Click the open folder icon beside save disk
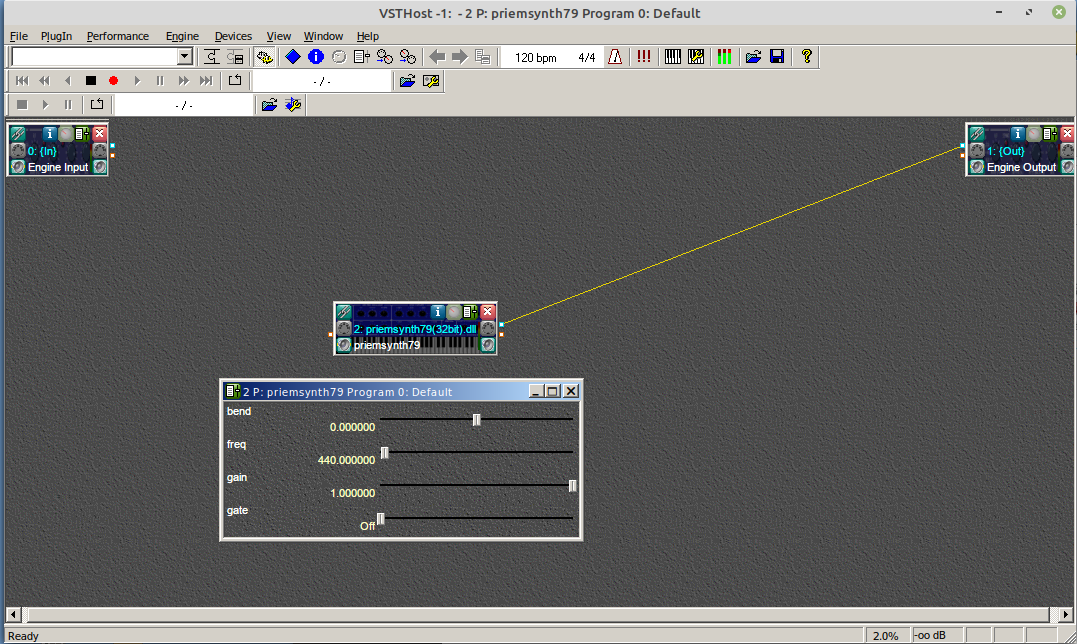Viewport: 1077px width, 644px height. [x=753, y=57]
